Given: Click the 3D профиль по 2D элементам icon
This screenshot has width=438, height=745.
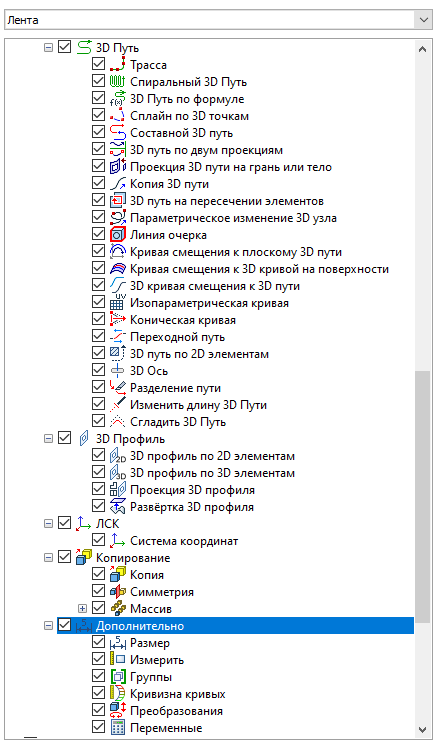Looking at the screenshot, I should (x=117, y=456).
